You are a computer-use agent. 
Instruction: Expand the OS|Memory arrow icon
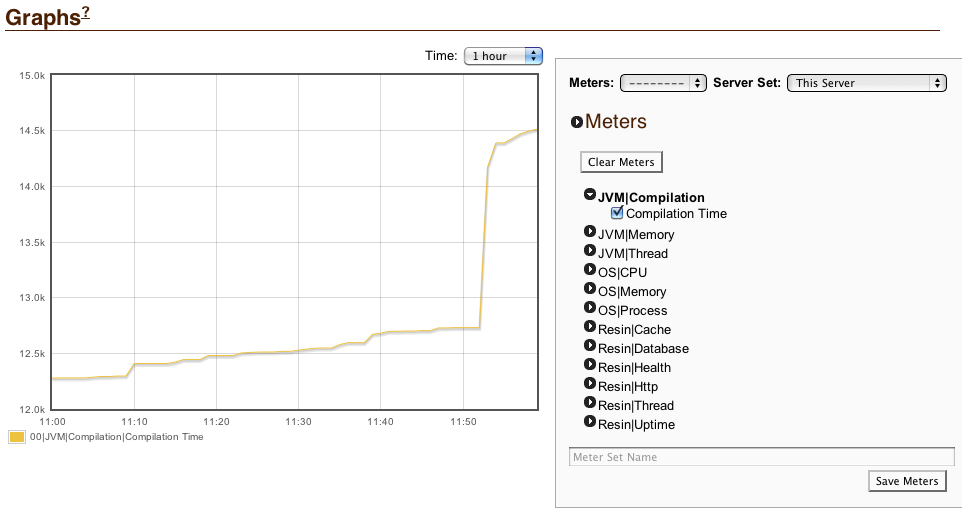pos(590,290)
